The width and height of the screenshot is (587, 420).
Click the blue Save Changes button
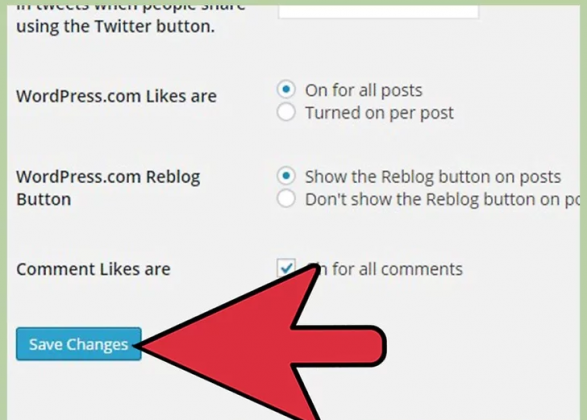(x=79, y=344)
